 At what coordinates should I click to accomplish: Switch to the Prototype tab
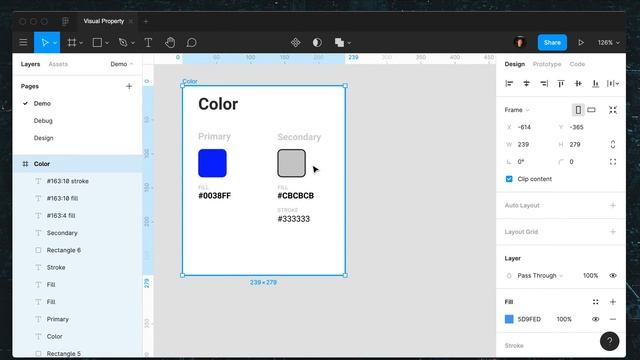(x=547, y=64)
